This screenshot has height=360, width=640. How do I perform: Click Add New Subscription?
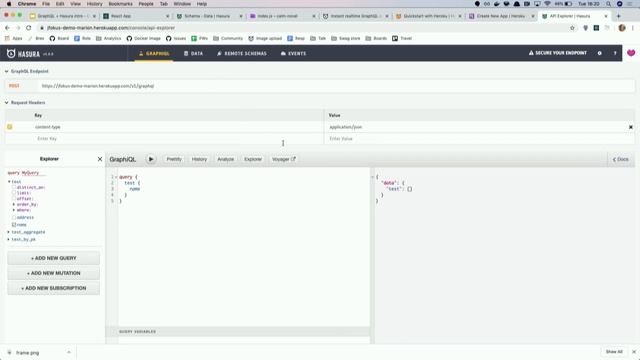[x=53, y=288]
